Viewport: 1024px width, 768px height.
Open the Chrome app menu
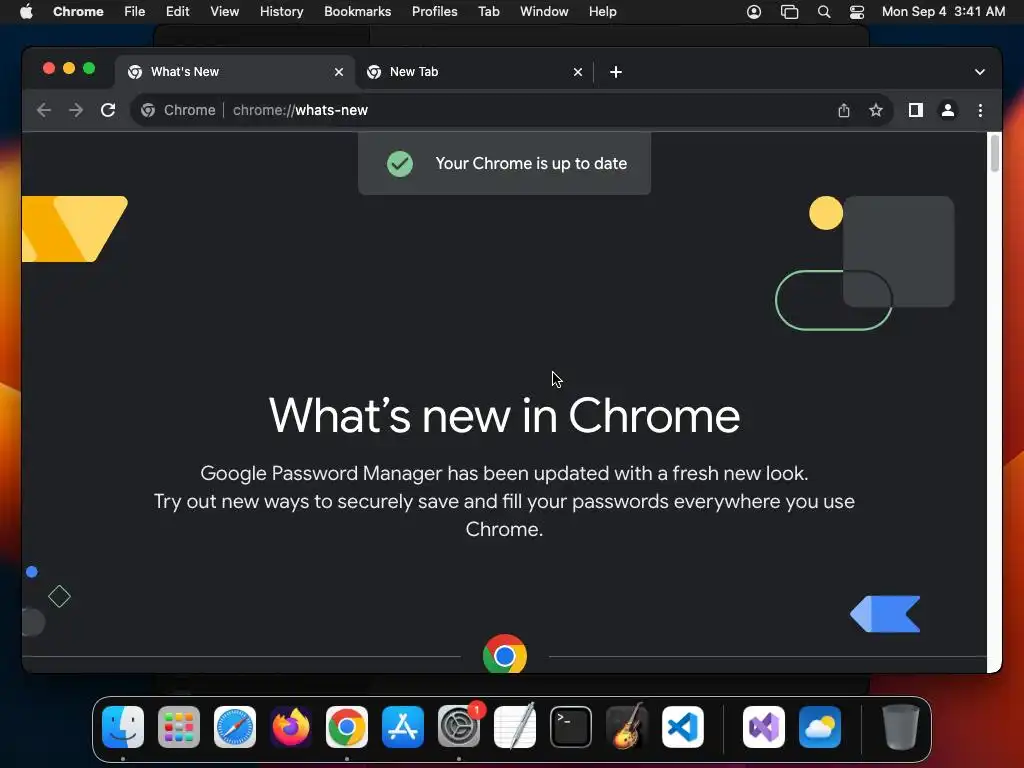78,12
